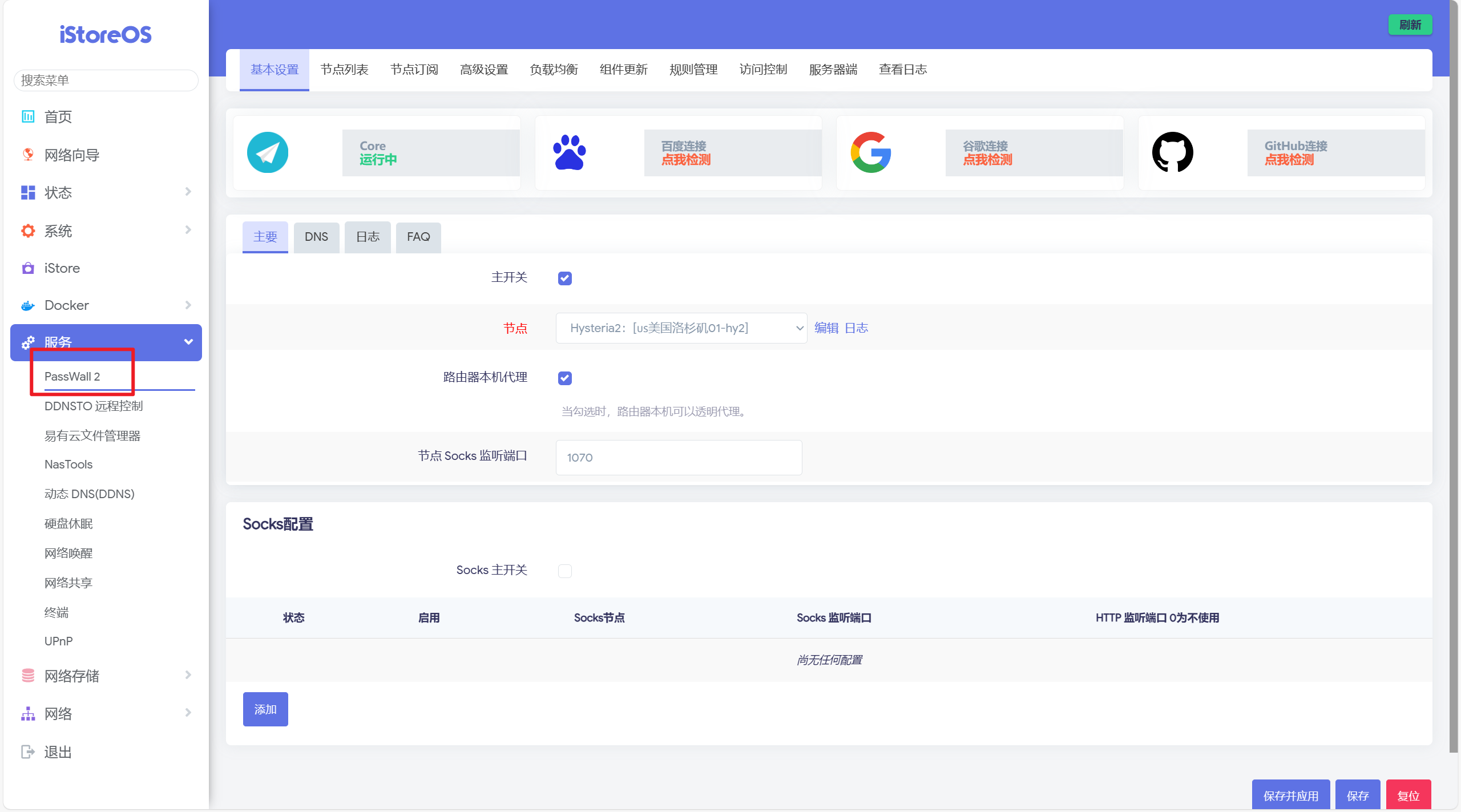Click the 网络向导 globe icon

tap(28, 155)
